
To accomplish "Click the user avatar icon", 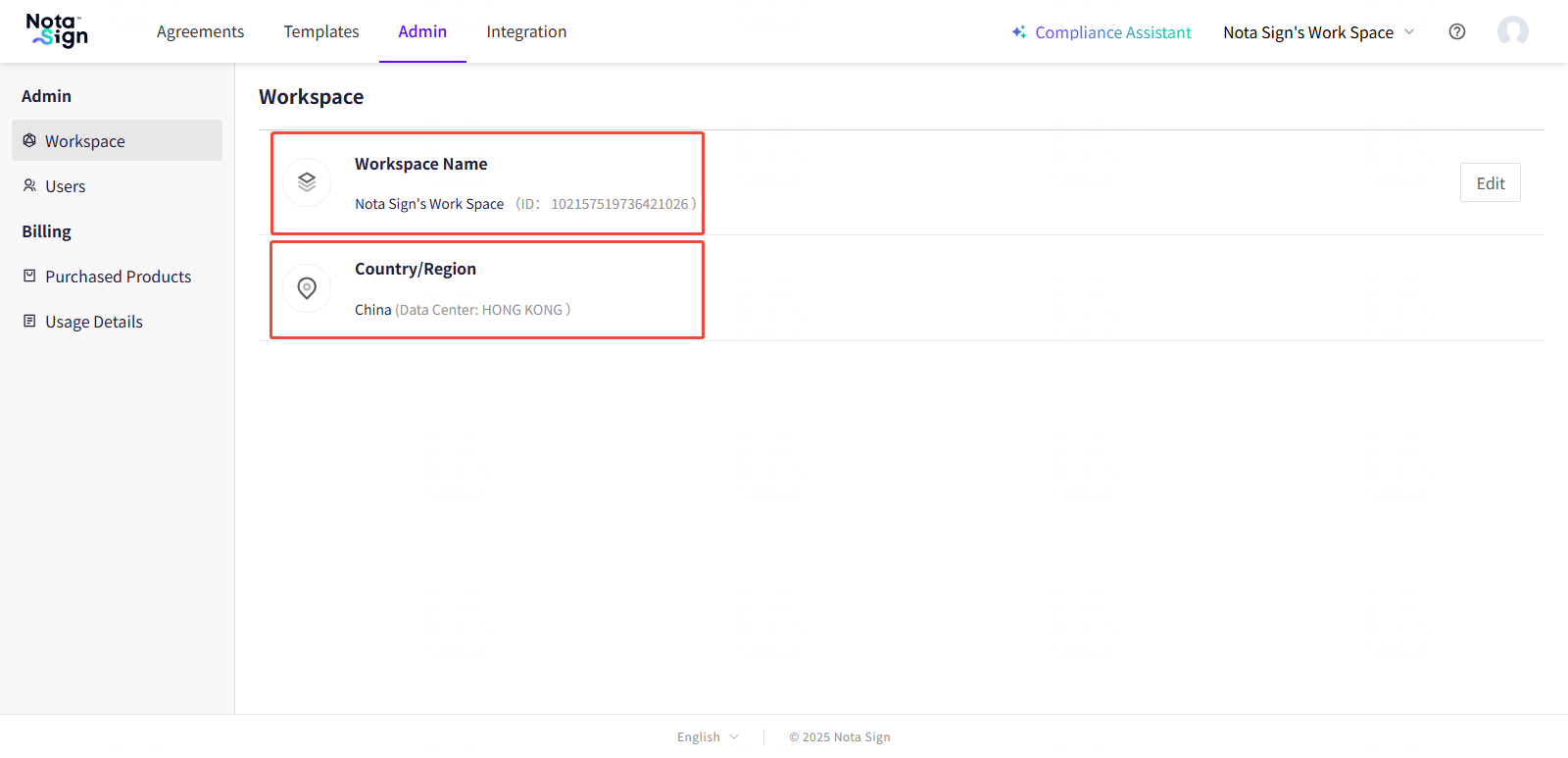I will click(x=1512, y=31).
